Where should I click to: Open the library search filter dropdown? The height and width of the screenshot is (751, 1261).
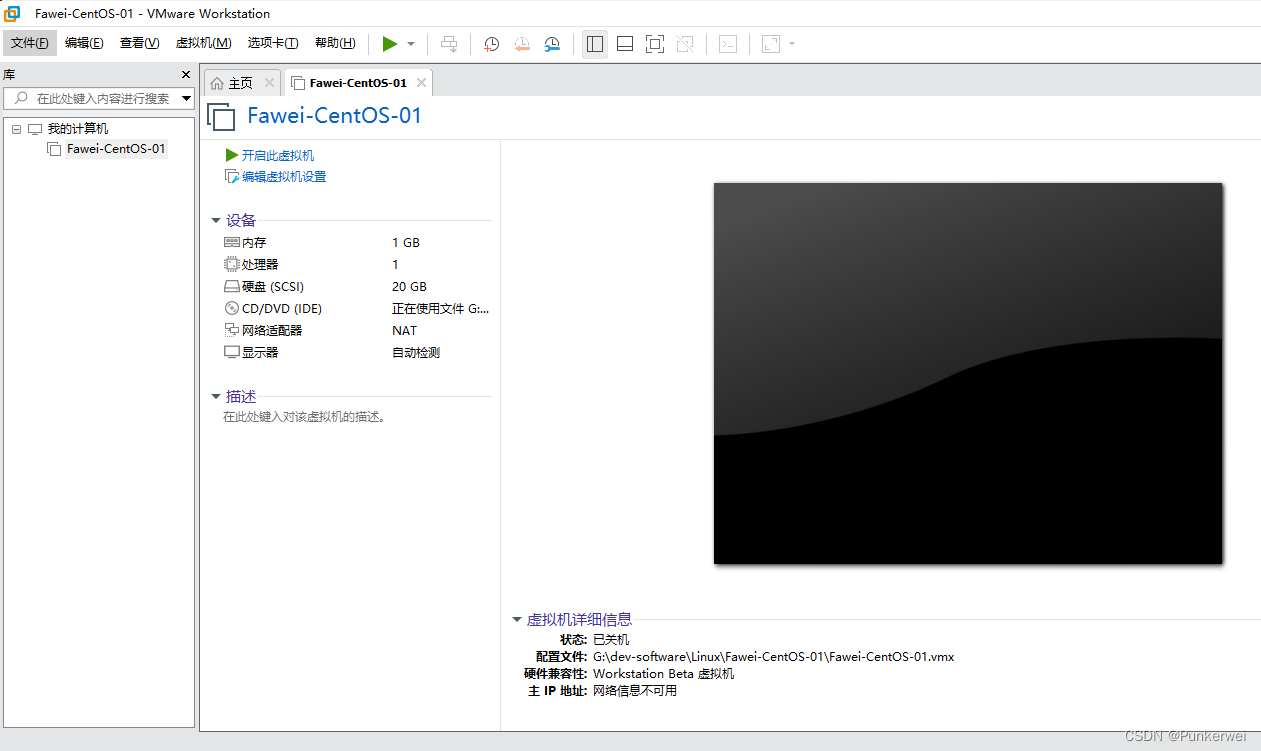pos(186,98)
